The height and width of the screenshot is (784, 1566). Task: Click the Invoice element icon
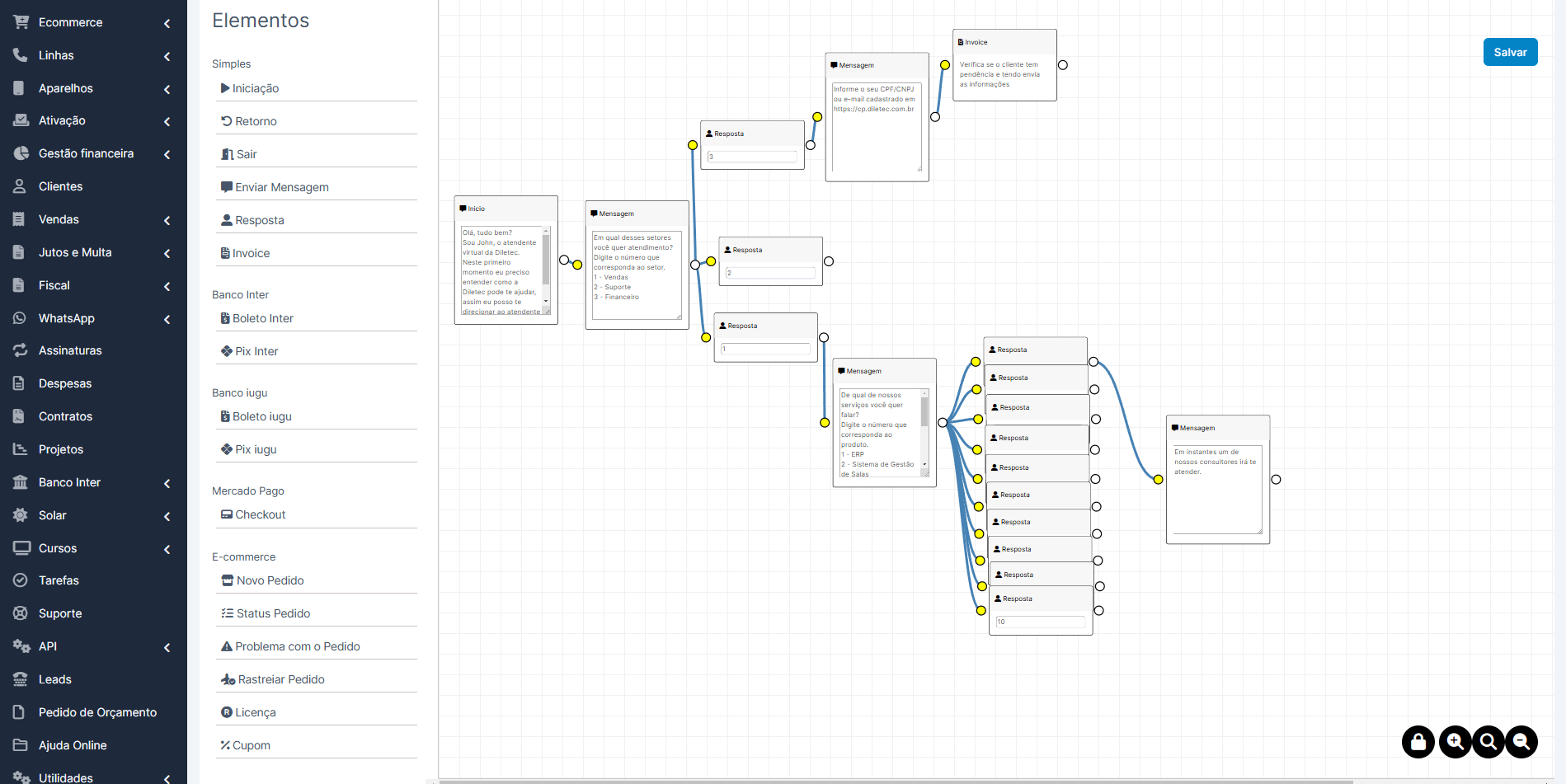point(225,253)
